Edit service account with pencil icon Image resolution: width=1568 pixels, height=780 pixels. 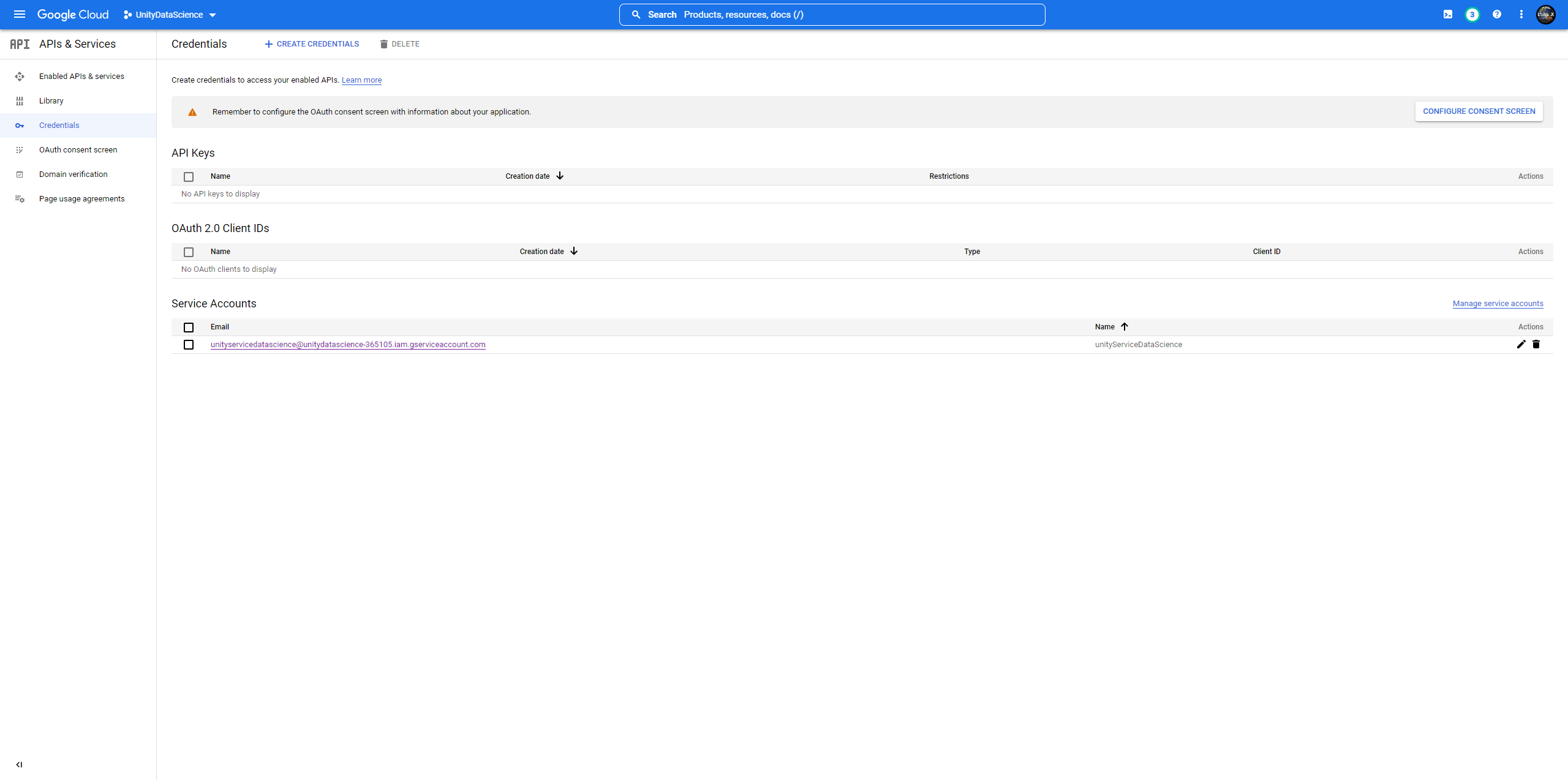point(1521,344)
